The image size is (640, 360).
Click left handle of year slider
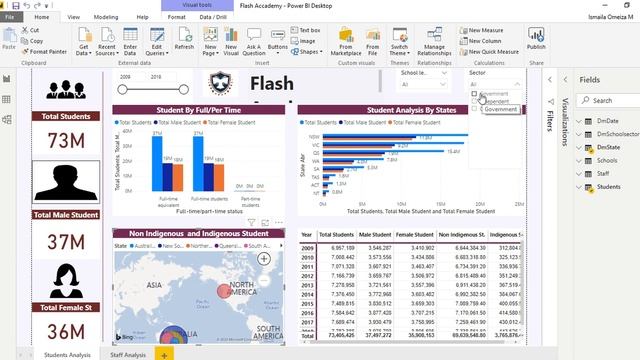tap(122, 89)
